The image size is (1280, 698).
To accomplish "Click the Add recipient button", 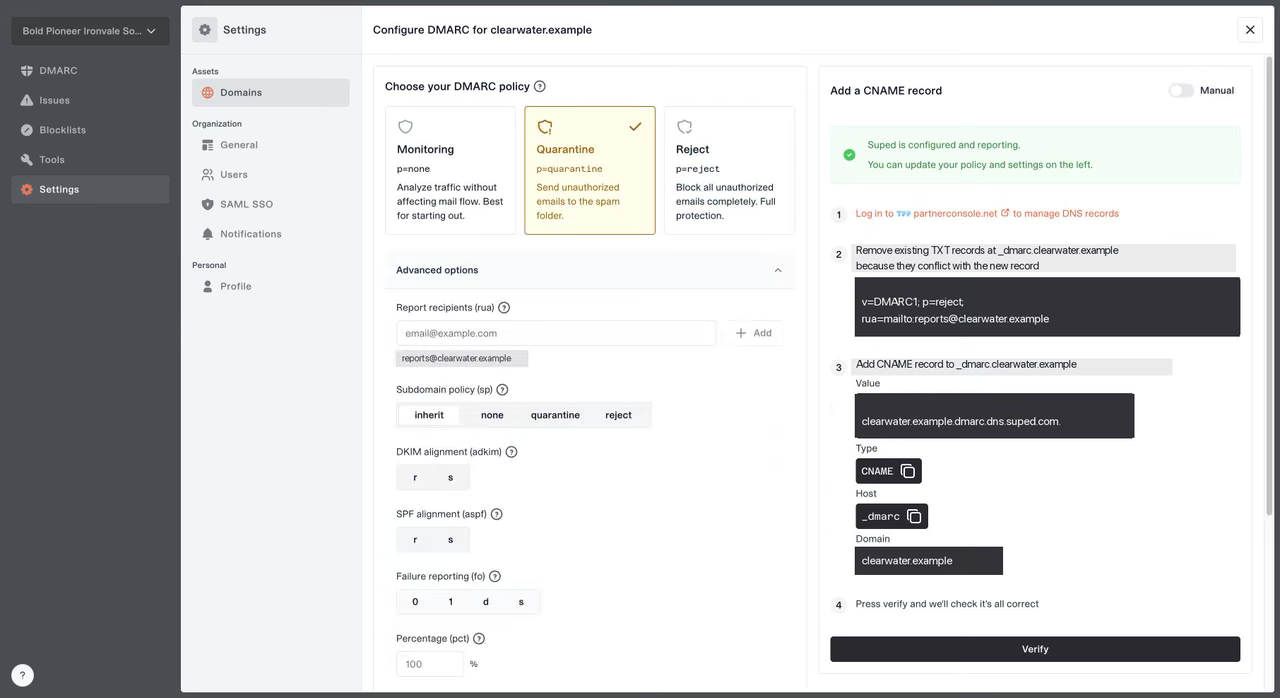I will point(754,333).
